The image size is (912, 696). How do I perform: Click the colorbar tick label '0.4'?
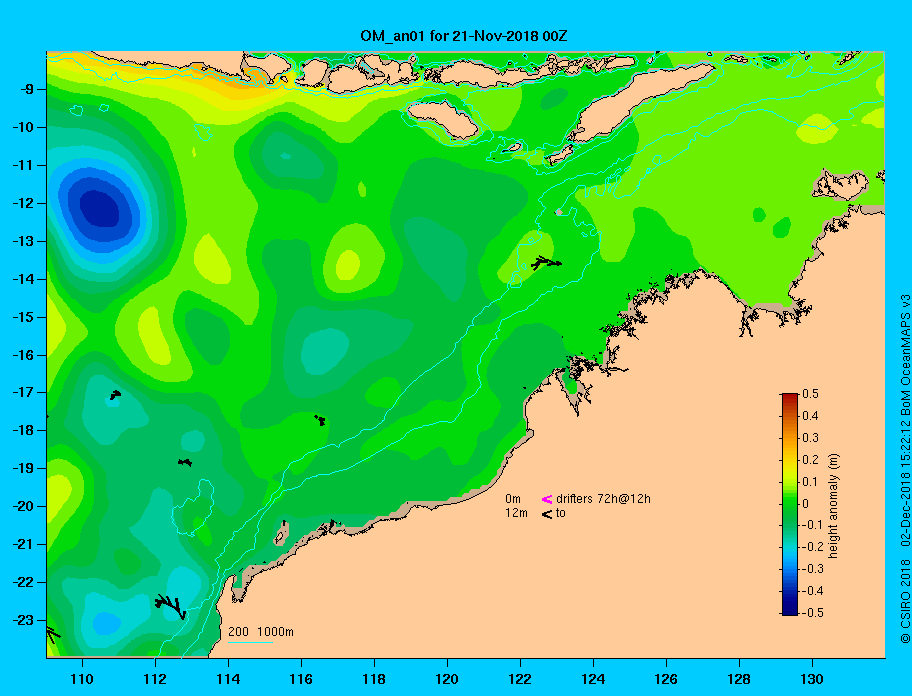[x=810, y=416]
